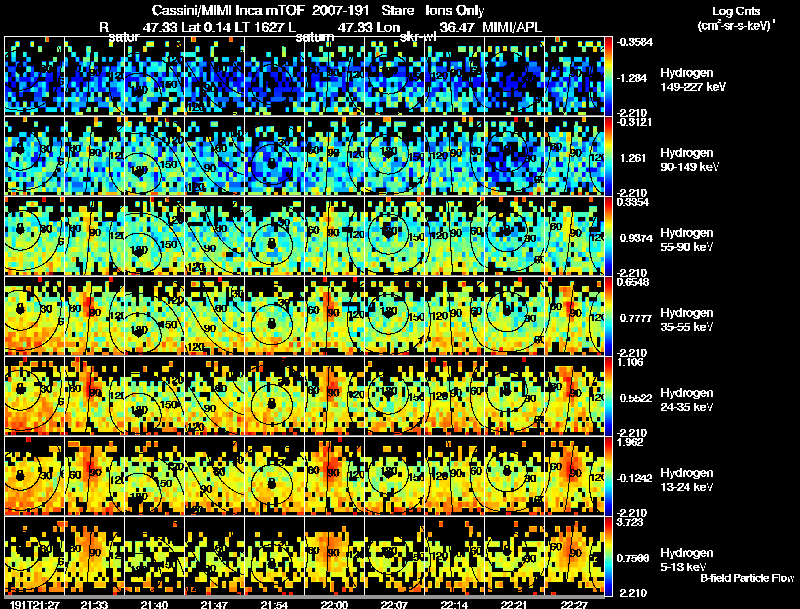Click the 0.7777 color scale value
This screenshot has height=609, width=800.
click(x=635, y=318)
